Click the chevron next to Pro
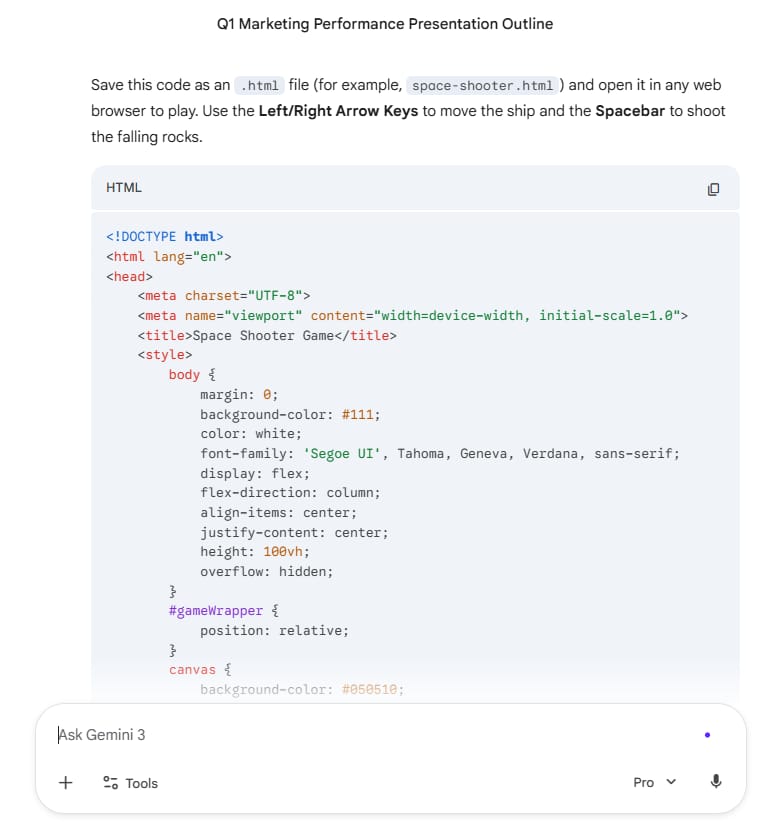775x823 pixels. coord(670,783)
